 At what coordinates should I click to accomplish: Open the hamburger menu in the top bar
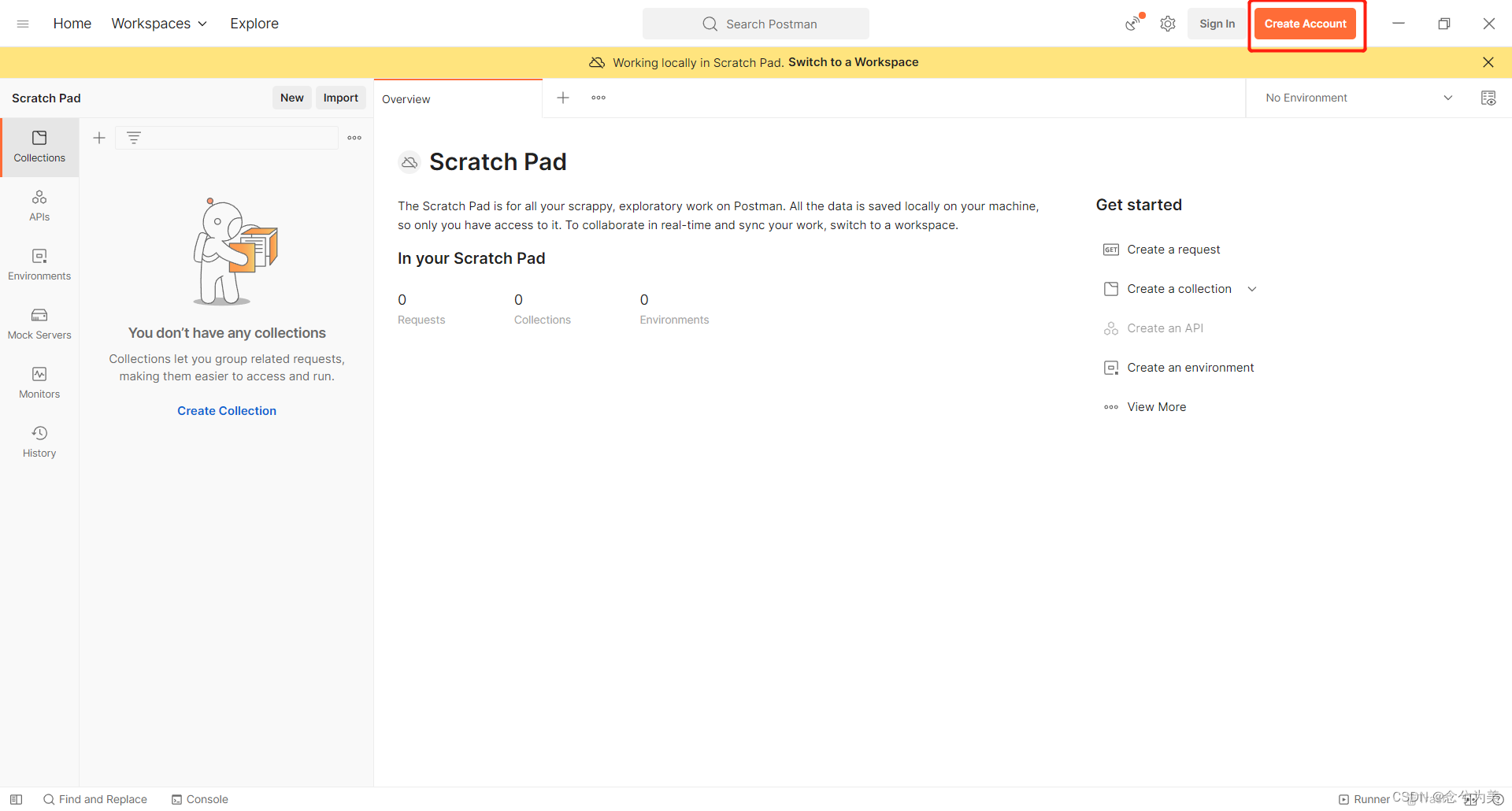coord(23,24)
